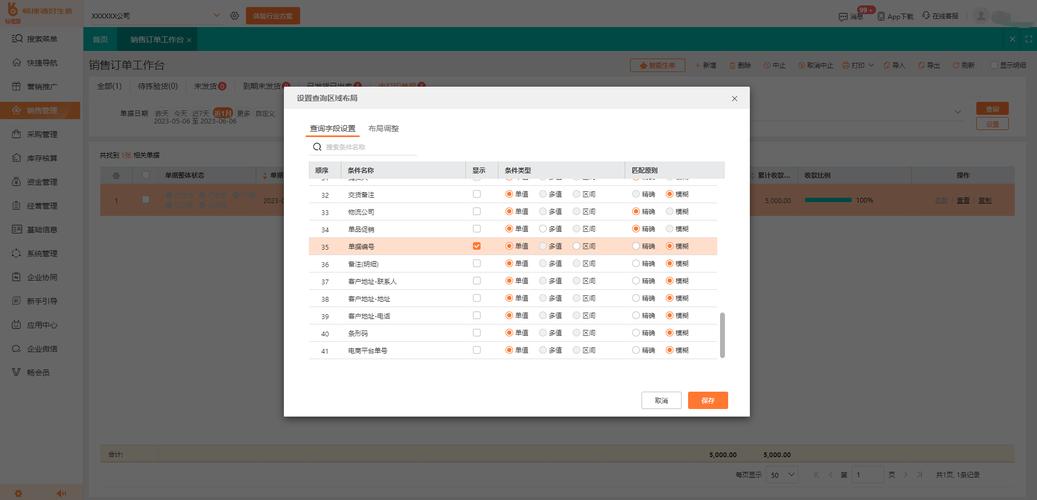Image resolution: width=1037 pixels, height=500 pixels.
Task: Open 企业协同 icon in sidebar
Action: pyautogui.click(x=18, y=277)
